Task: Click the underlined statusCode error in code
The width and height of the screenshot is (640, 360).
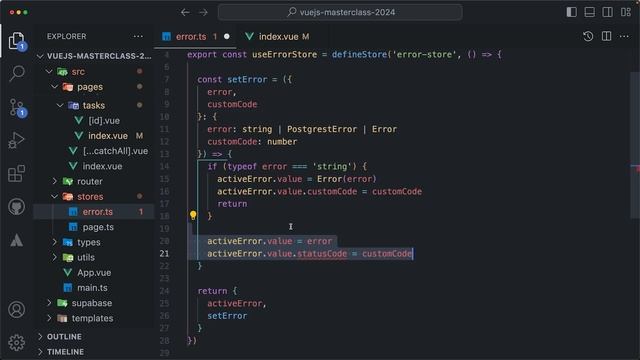Action: point(322,253)
